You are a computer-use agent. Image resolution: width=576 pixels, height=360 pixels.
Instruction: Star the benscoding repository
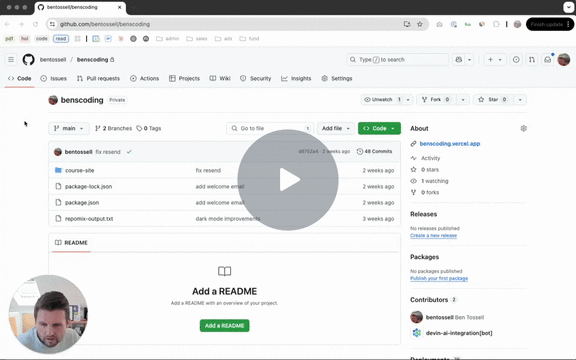tap(493, 100)
